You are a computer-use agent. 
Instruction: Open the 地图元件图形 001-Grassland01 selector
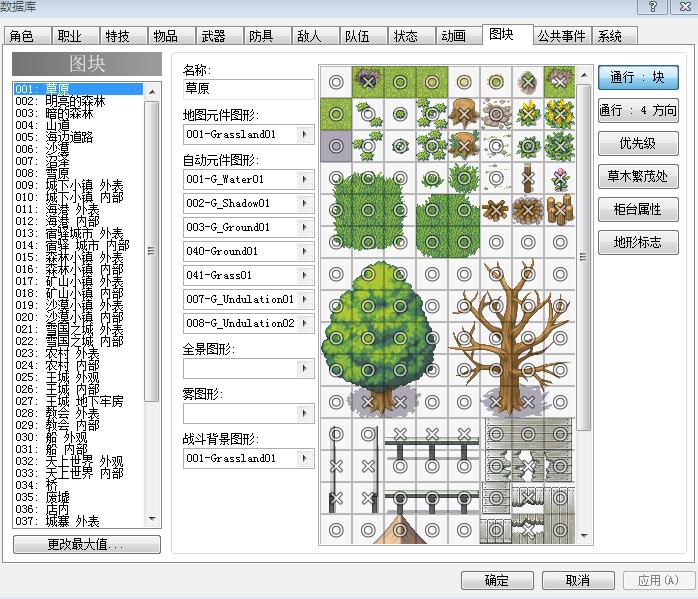[x=305, y=134]
